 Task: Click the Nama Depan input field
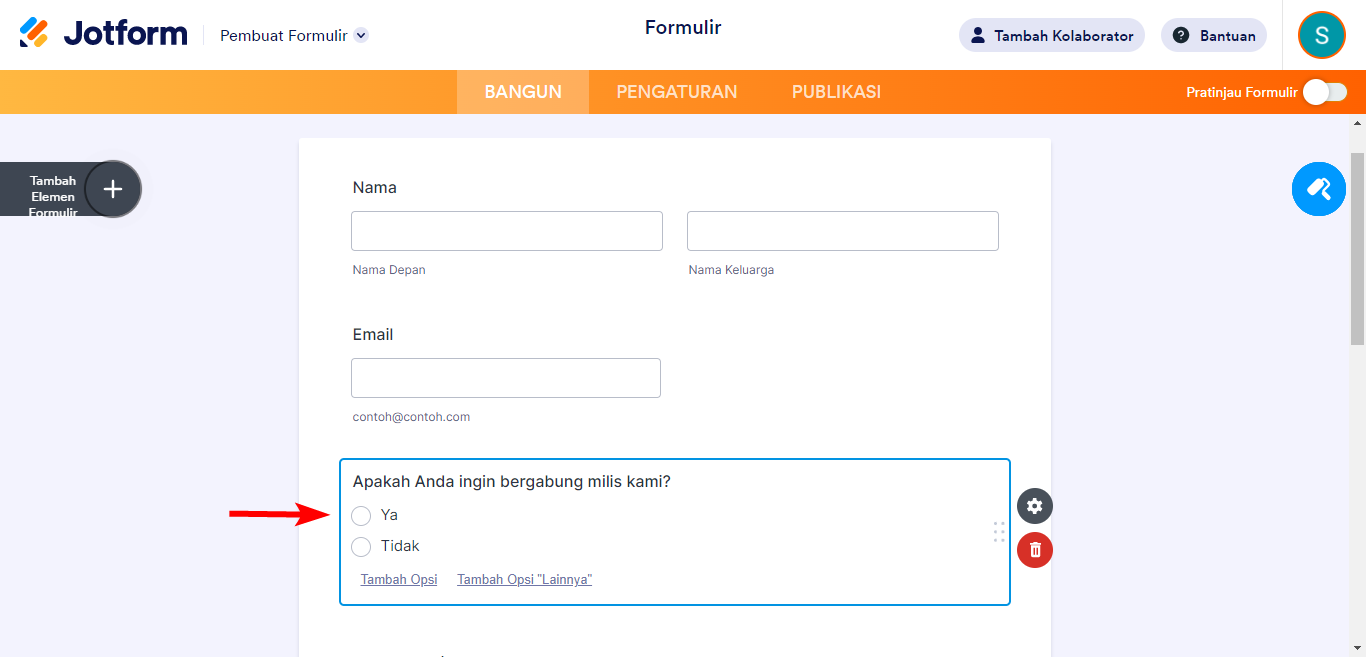pos(506,231)
